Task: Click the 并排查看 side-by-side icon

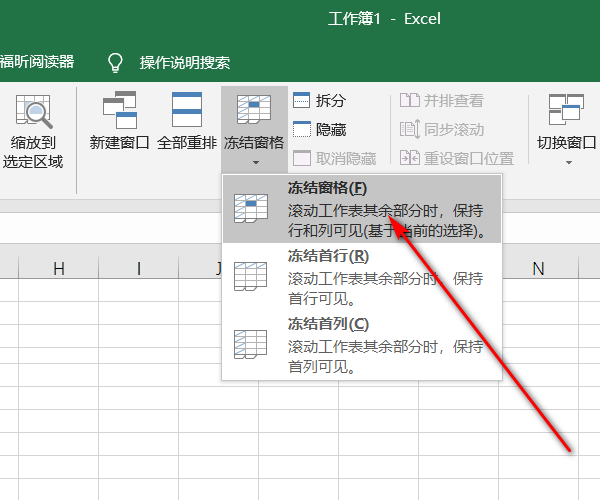Action: [x=409, y=100]
